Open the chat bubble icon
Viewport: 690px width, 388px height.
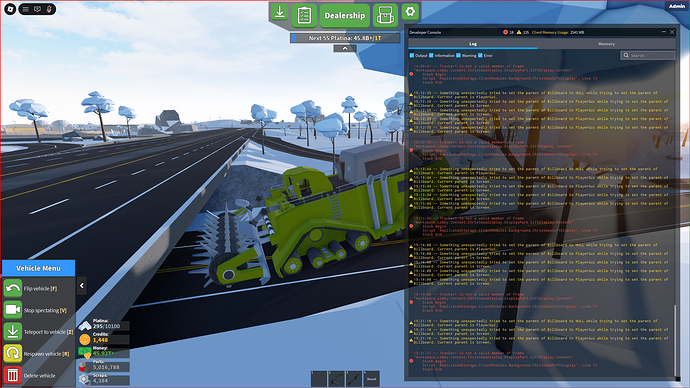pyautogui.click(x=37, y=9)
